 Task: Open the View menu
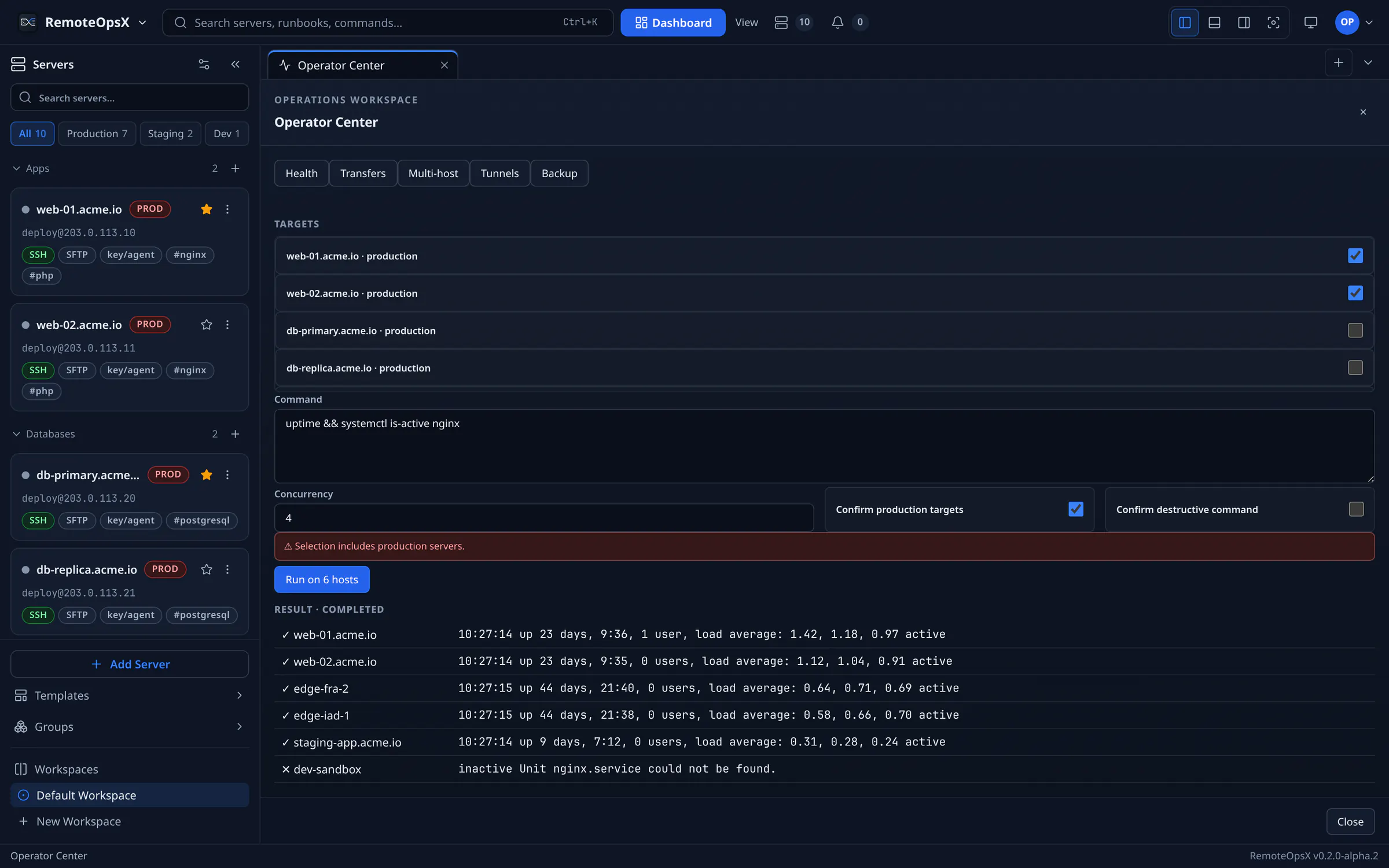(x=747, y=23)
